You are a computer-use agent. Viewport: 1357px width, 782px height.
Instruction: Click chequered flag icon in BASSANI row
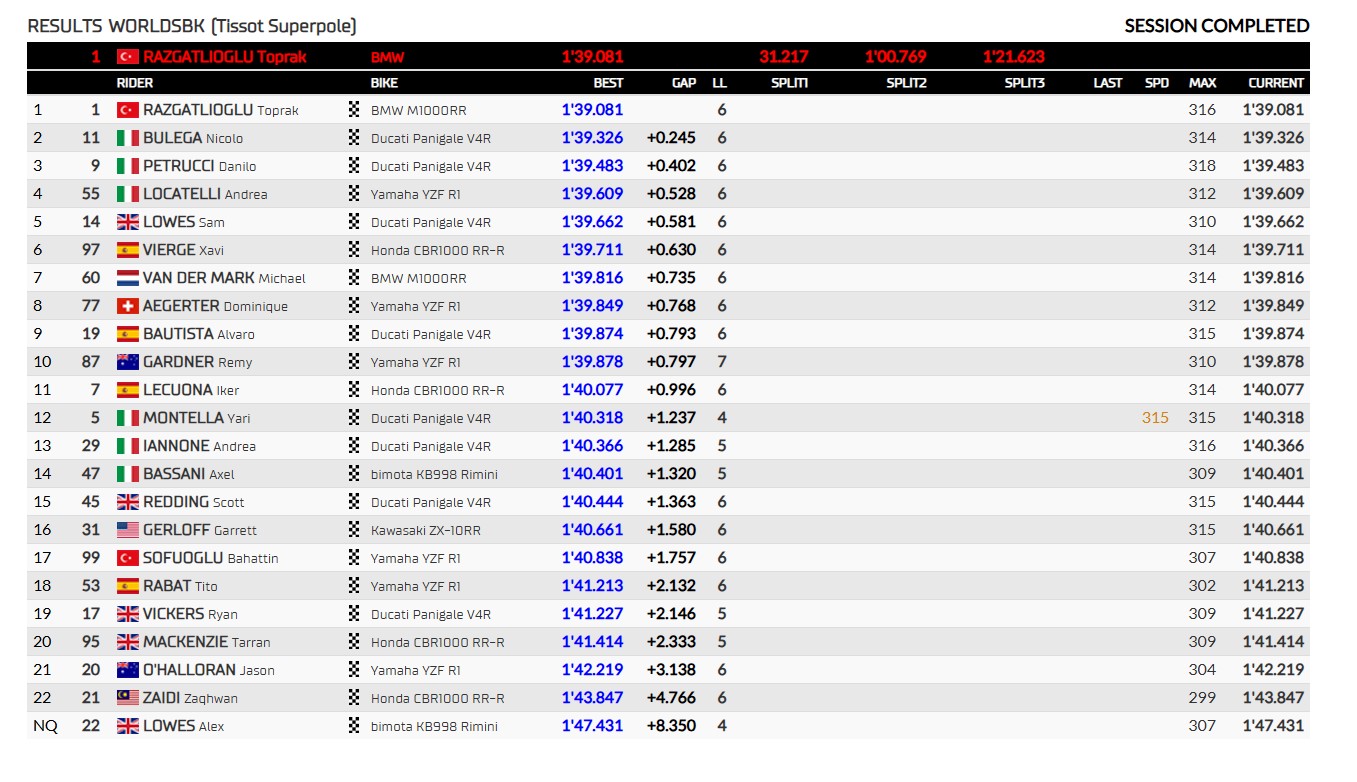click(x=353, y=474)
